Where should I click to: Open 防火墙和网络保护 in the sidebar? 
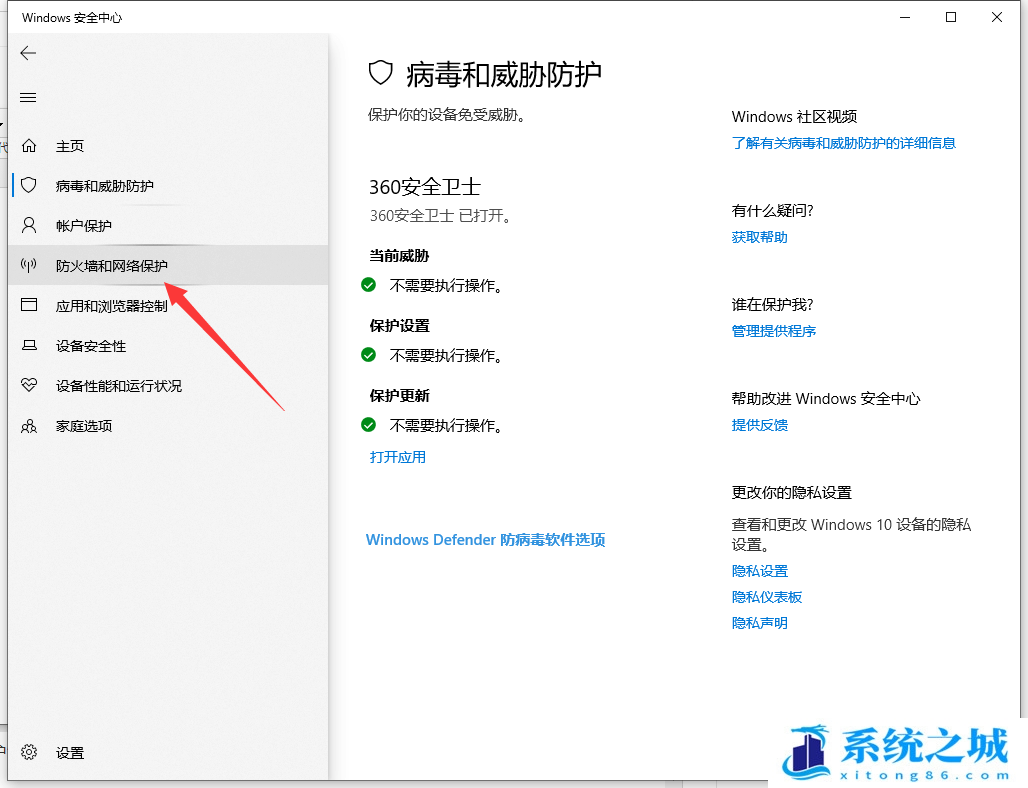pyautogui.click(x=168, y=266)
